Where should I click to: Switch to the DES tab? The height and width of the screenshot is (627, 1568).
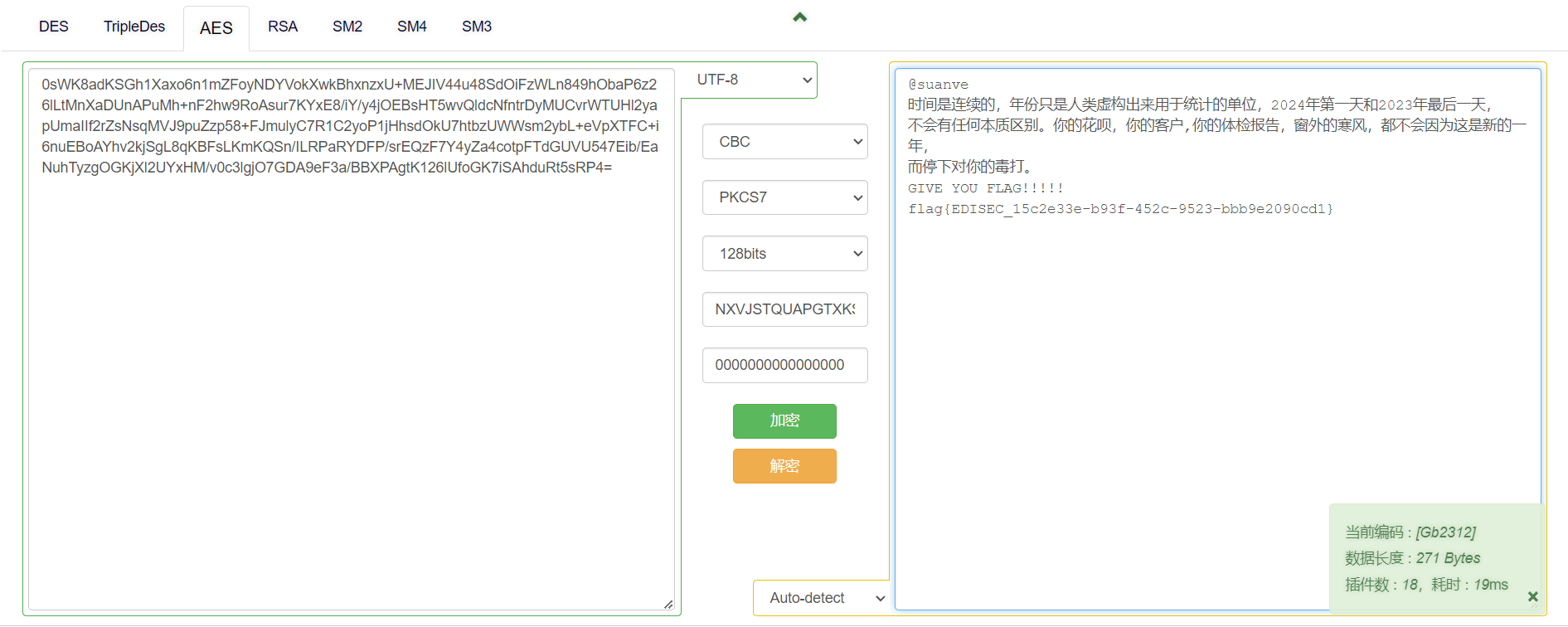click(54, 27)
